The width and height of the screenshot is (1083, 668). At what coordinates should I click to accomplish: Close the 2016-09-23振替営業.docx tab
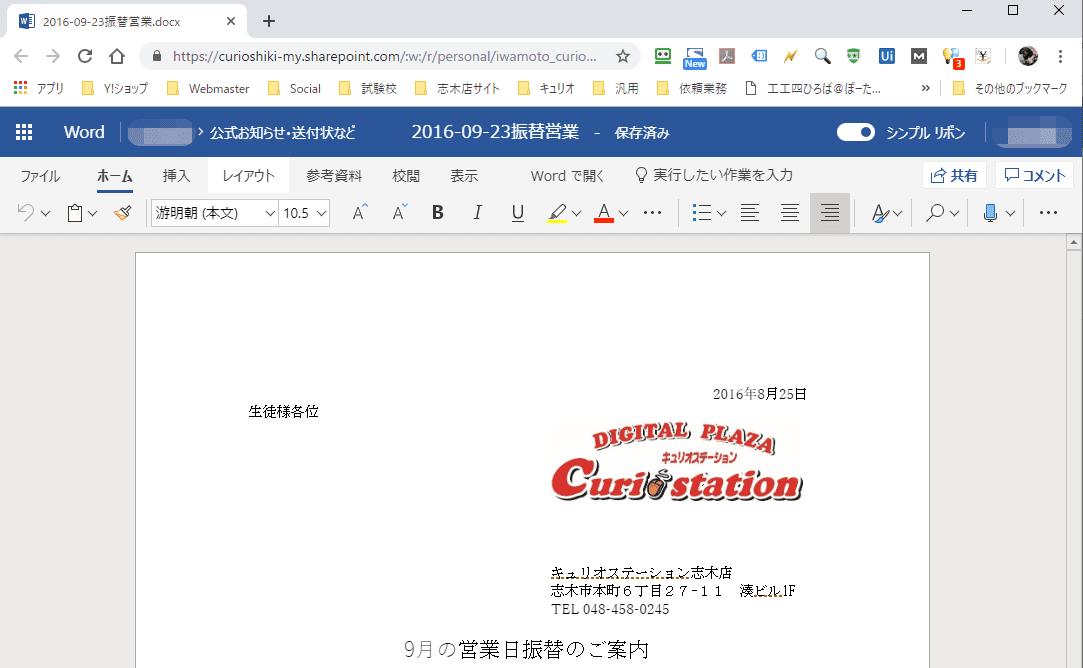(231, 21)
